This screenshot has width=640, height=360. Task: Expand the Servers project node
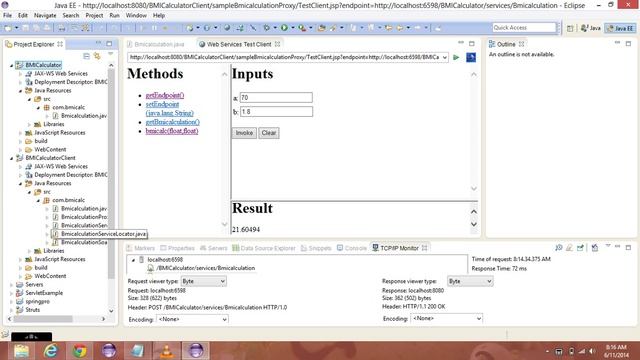11,284
